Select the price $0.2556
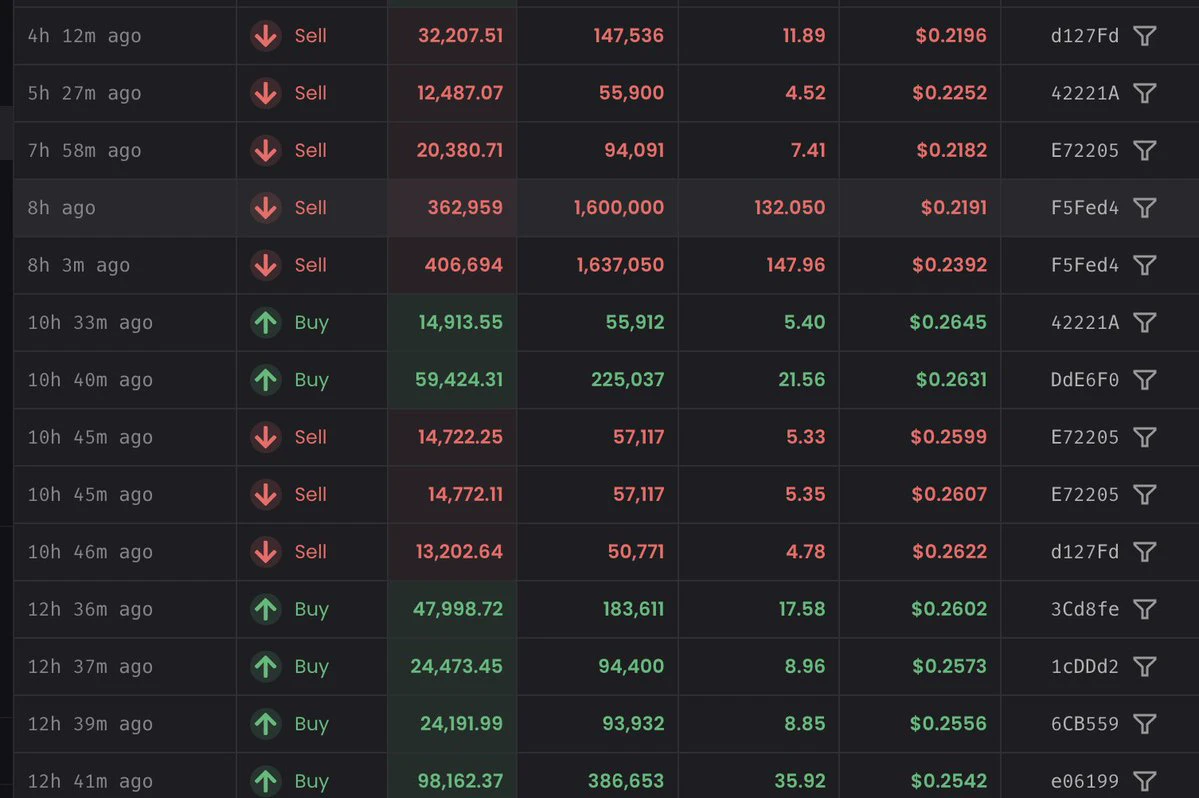 coord(947,724)
